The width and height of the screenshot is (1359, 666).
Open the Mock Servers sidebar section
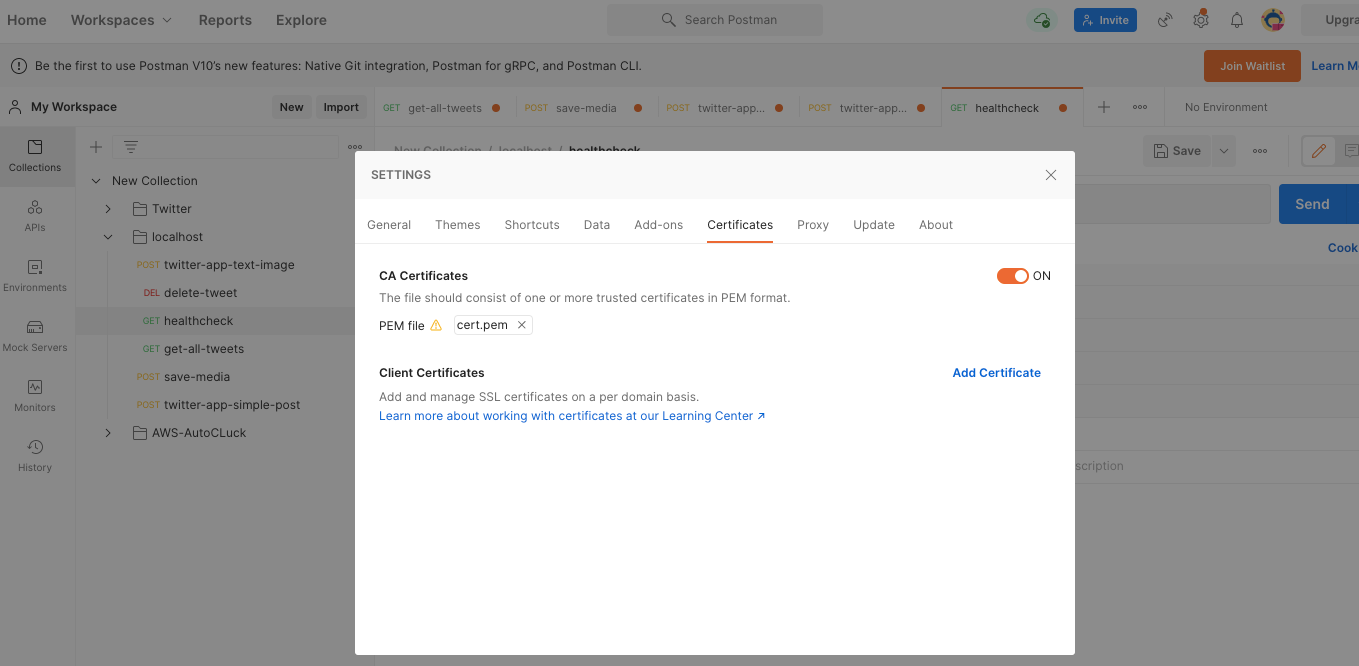click(x=35, y=336)
